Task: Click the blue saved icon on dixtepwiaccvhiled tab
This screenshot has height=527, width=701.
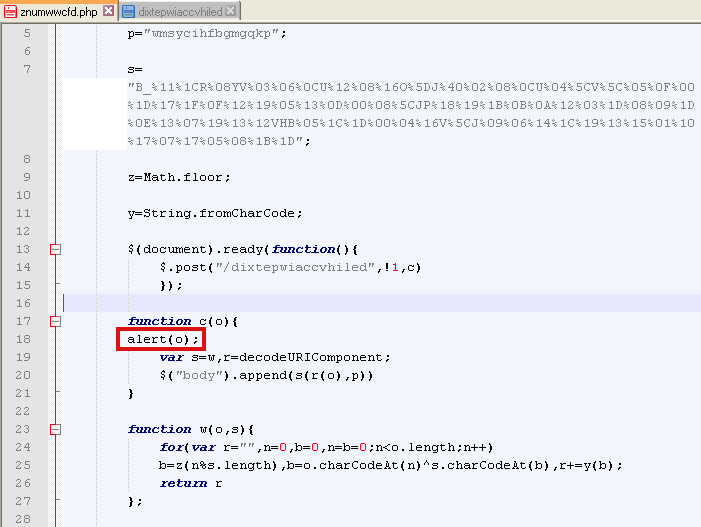Action: [129, 11]
